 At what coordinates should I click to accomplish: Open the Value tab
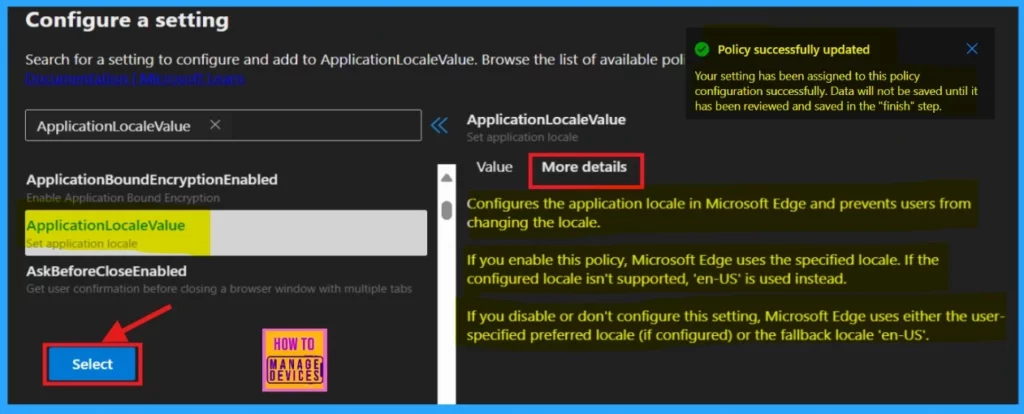494,167
